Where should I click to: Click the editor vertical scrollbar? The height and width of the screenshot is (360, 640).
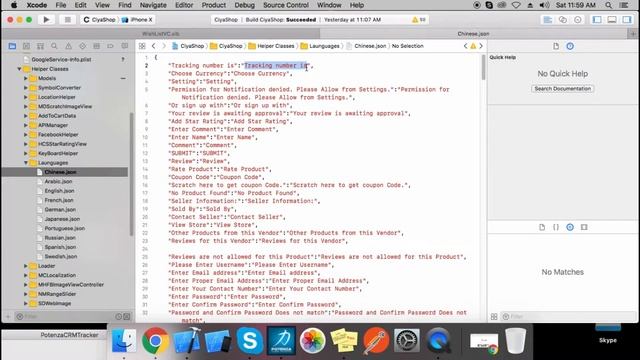click(x=484, y=67)
